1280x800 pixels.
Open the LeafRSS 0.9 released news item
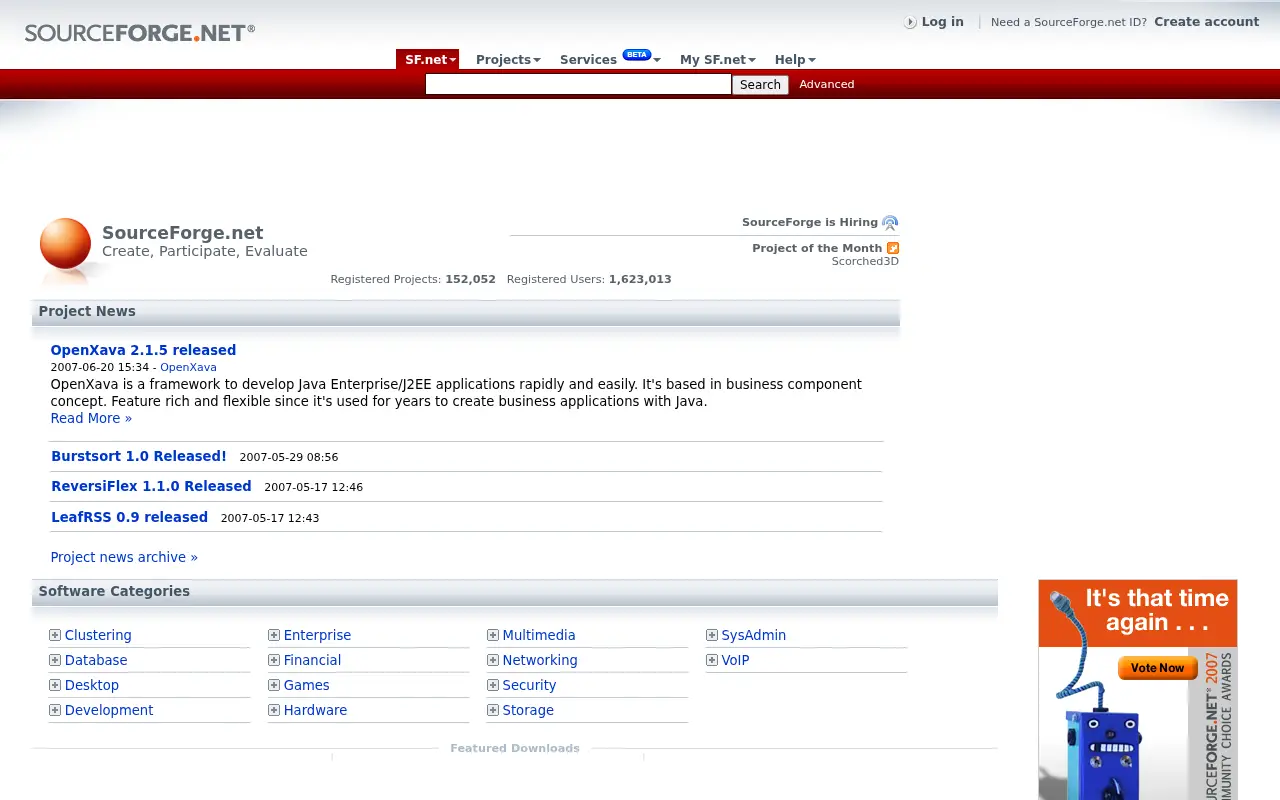tap(129, 517)
